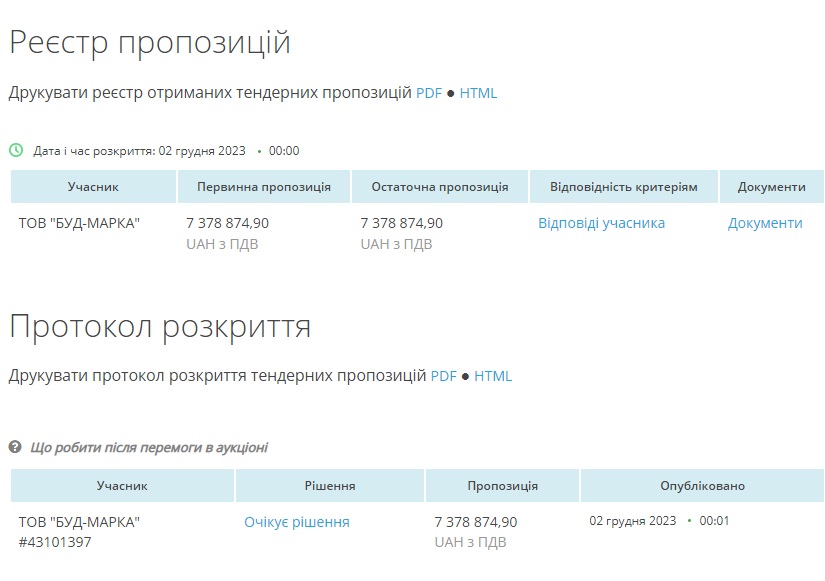Click the question mark help icon

15,447
